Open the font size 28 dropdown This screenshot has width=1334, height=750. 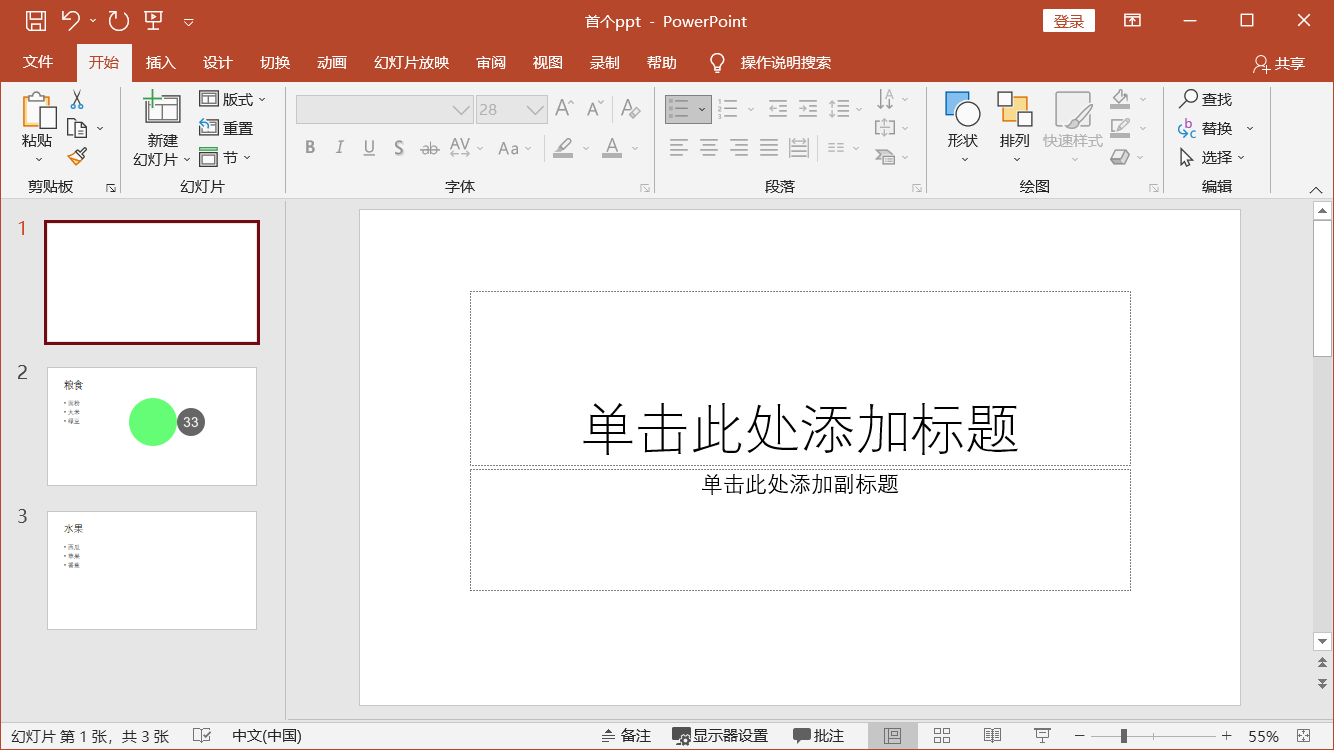[x=536, y=110]
